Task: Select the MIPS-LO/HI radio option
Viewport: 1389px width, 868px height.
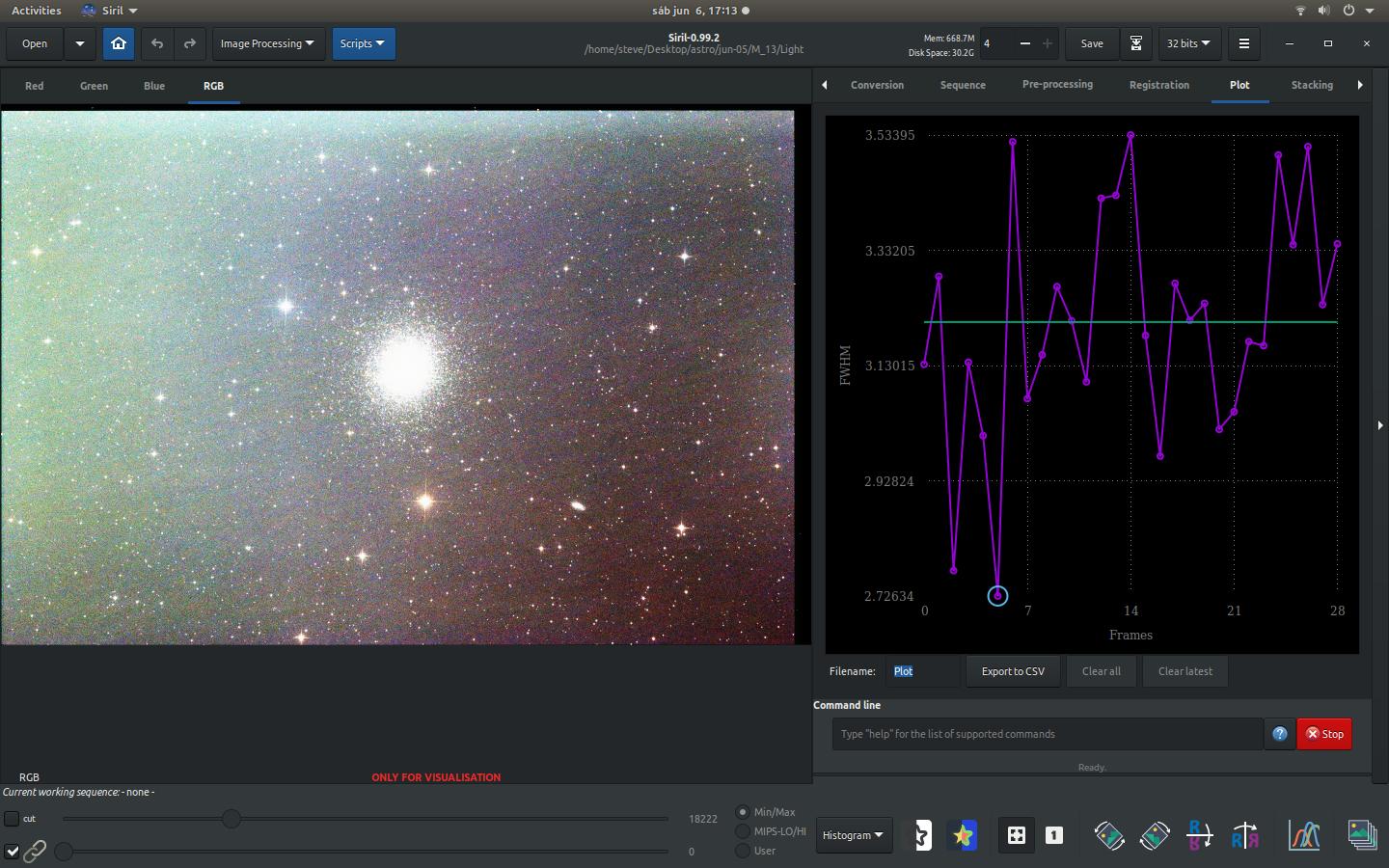Action: [743, 831]
